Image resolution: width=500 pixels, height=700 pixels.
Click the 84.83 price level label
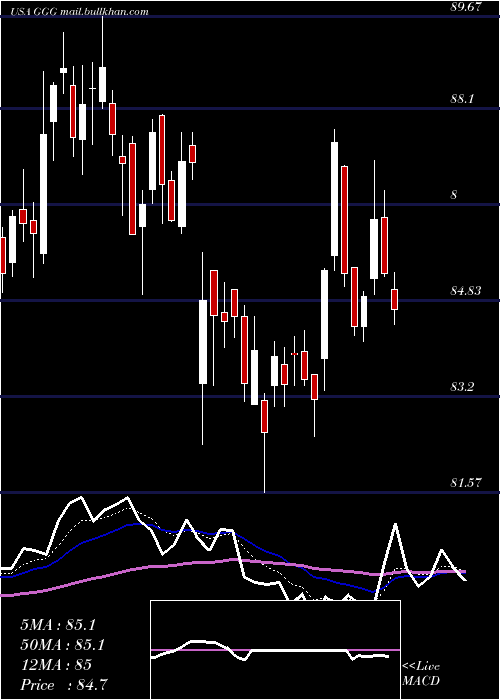pyautogui.click(x=466, y=291)
